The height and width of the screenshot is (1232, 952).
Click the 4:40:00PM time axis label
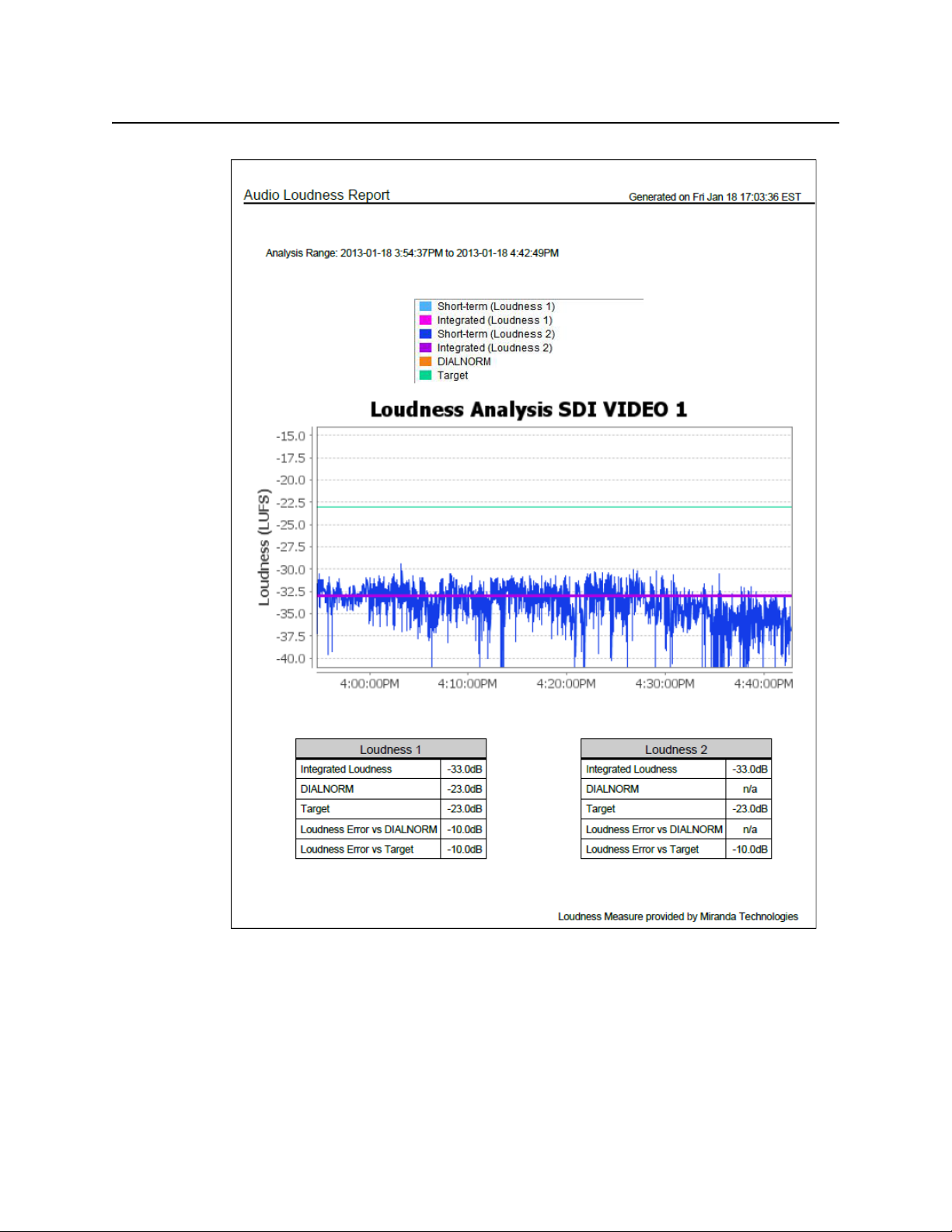(x=763, y=684)
